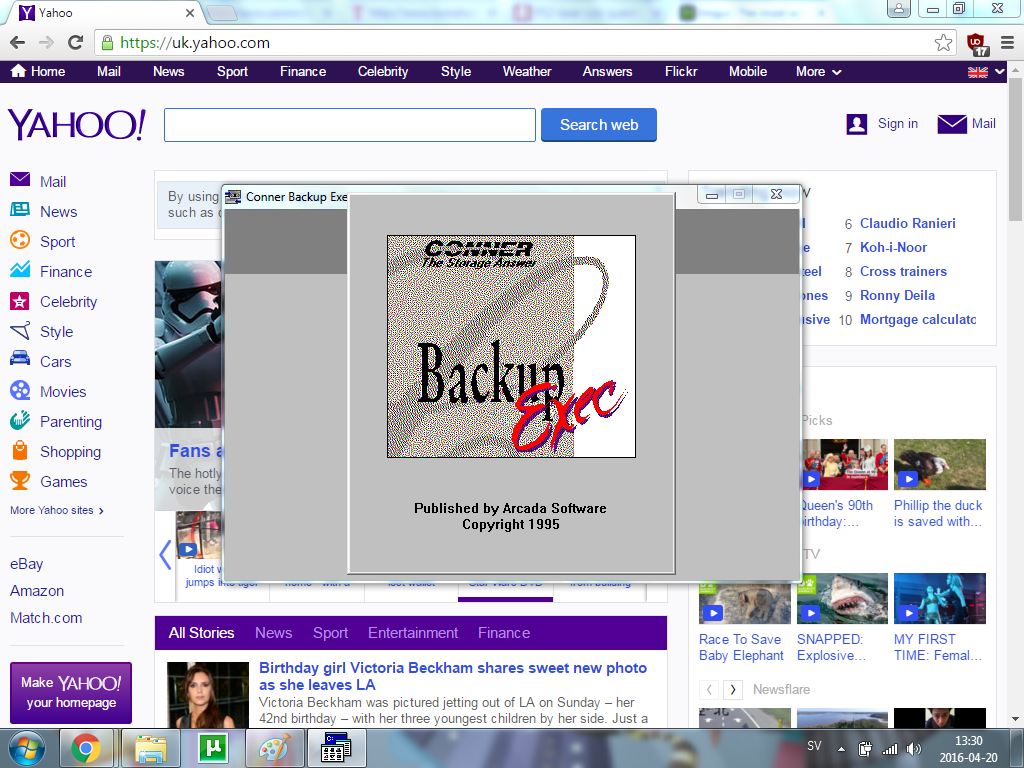1024x768 pixels.
Task: Play the SNAPPED shark video thumbnail
Action: [x=842, y=598]
